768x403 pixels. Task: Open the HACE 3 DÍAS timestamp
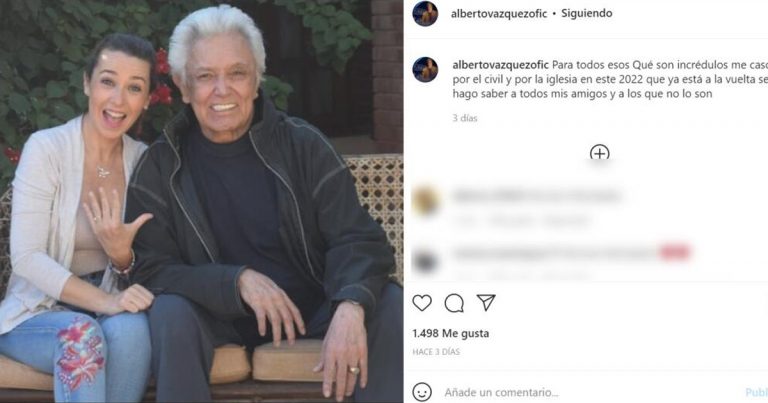tap(436, 352)
